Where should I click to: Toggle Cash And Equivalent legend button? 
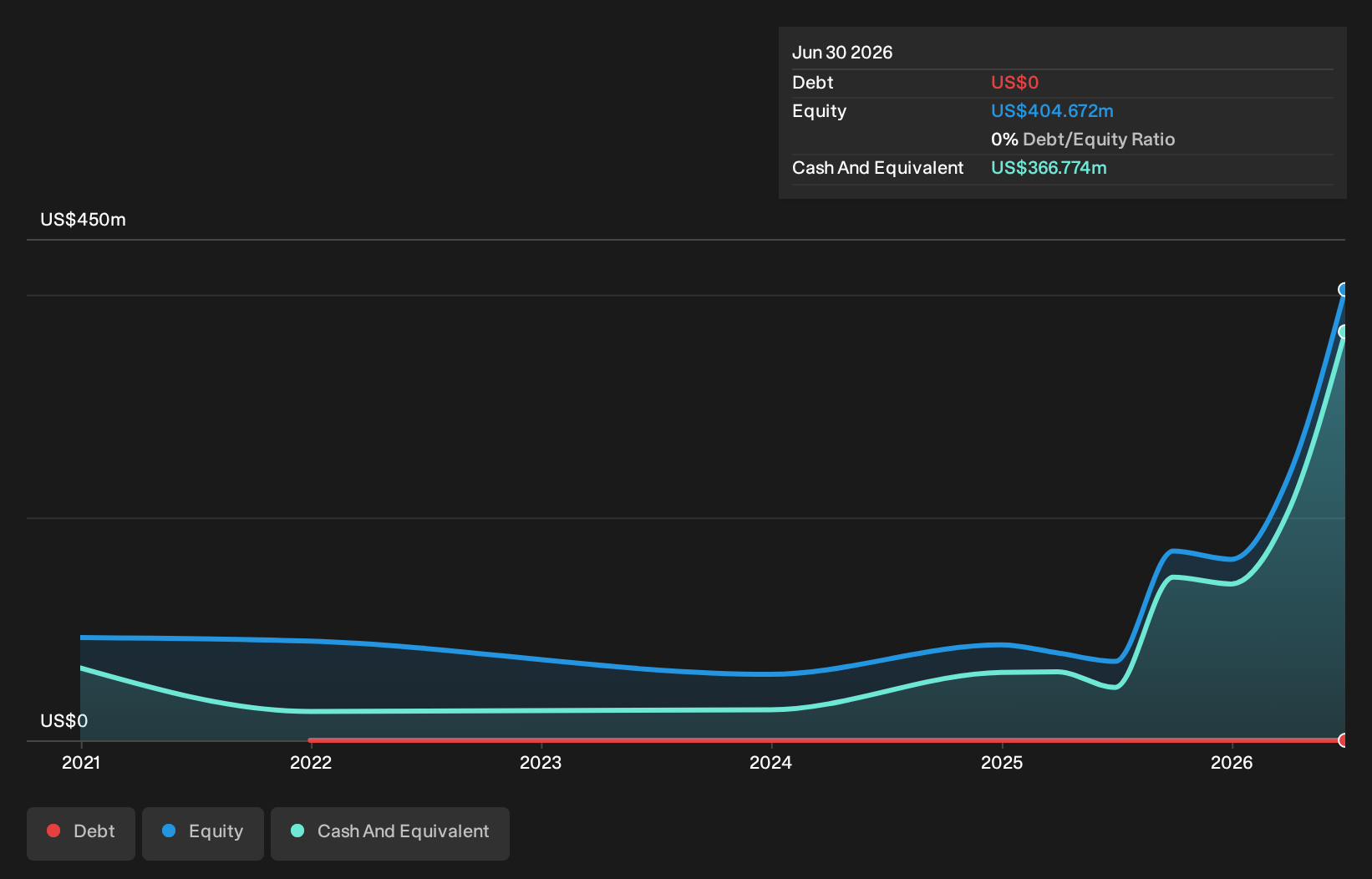tap(390, 833)
